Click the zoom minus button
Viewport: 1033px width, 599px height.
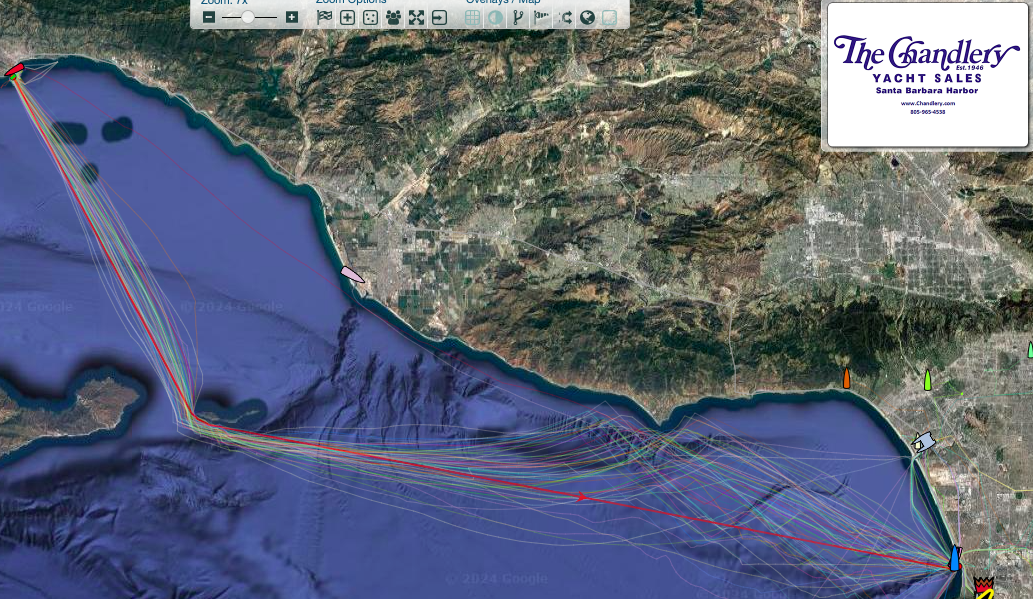[210, 17]
